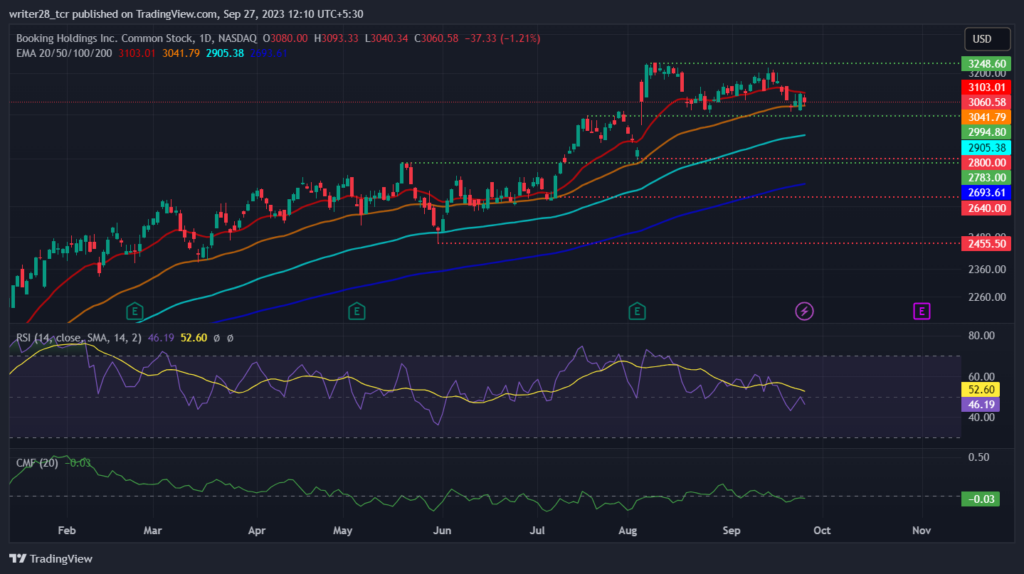Viewport: 1024px width, 574px height.
Task: Click the Jul date axis label
Action: [x=537, y=530]
